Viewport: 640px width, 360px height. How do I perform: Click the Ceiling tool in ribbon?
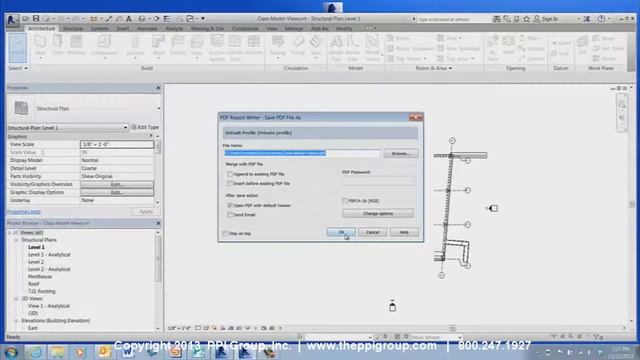[x=178, y=45]
